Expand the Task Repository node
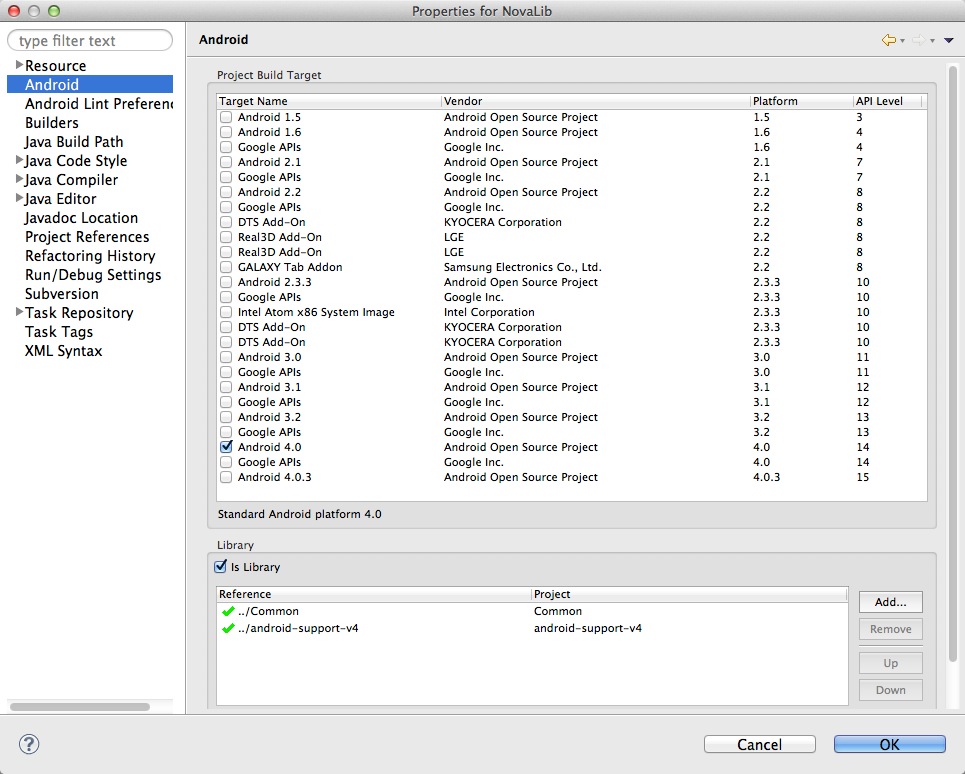 (x=19, y=312)
